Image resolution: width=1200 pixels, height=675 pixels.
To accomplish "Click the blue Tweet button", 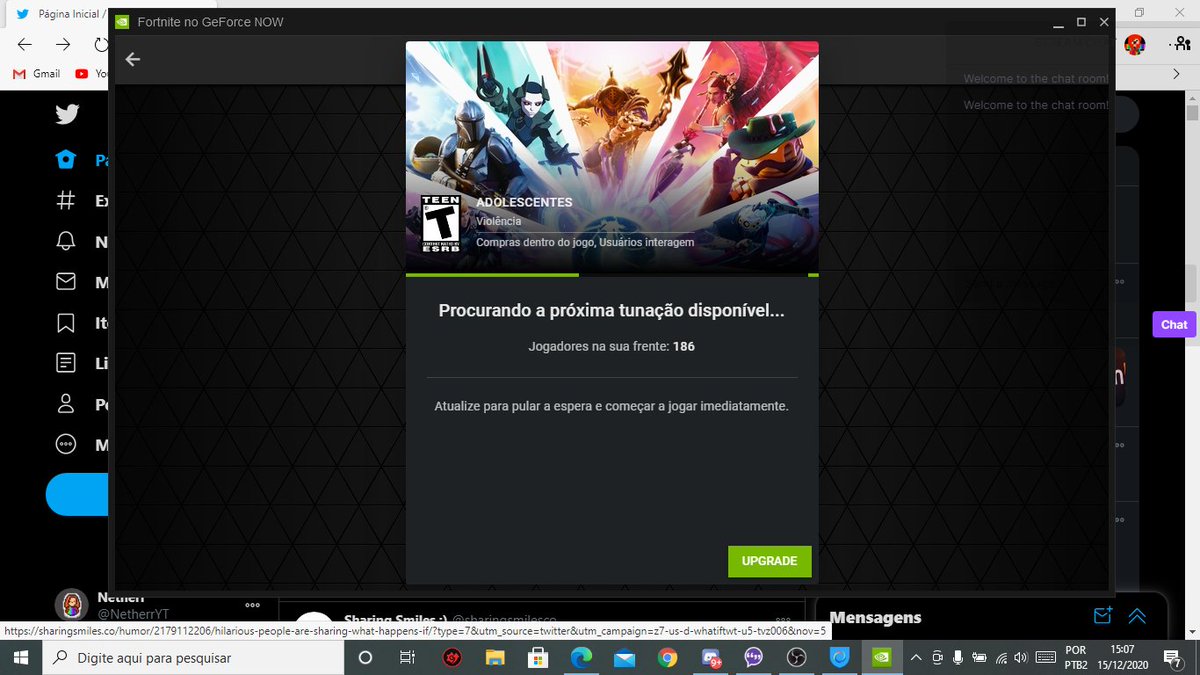I will (77, 495).
